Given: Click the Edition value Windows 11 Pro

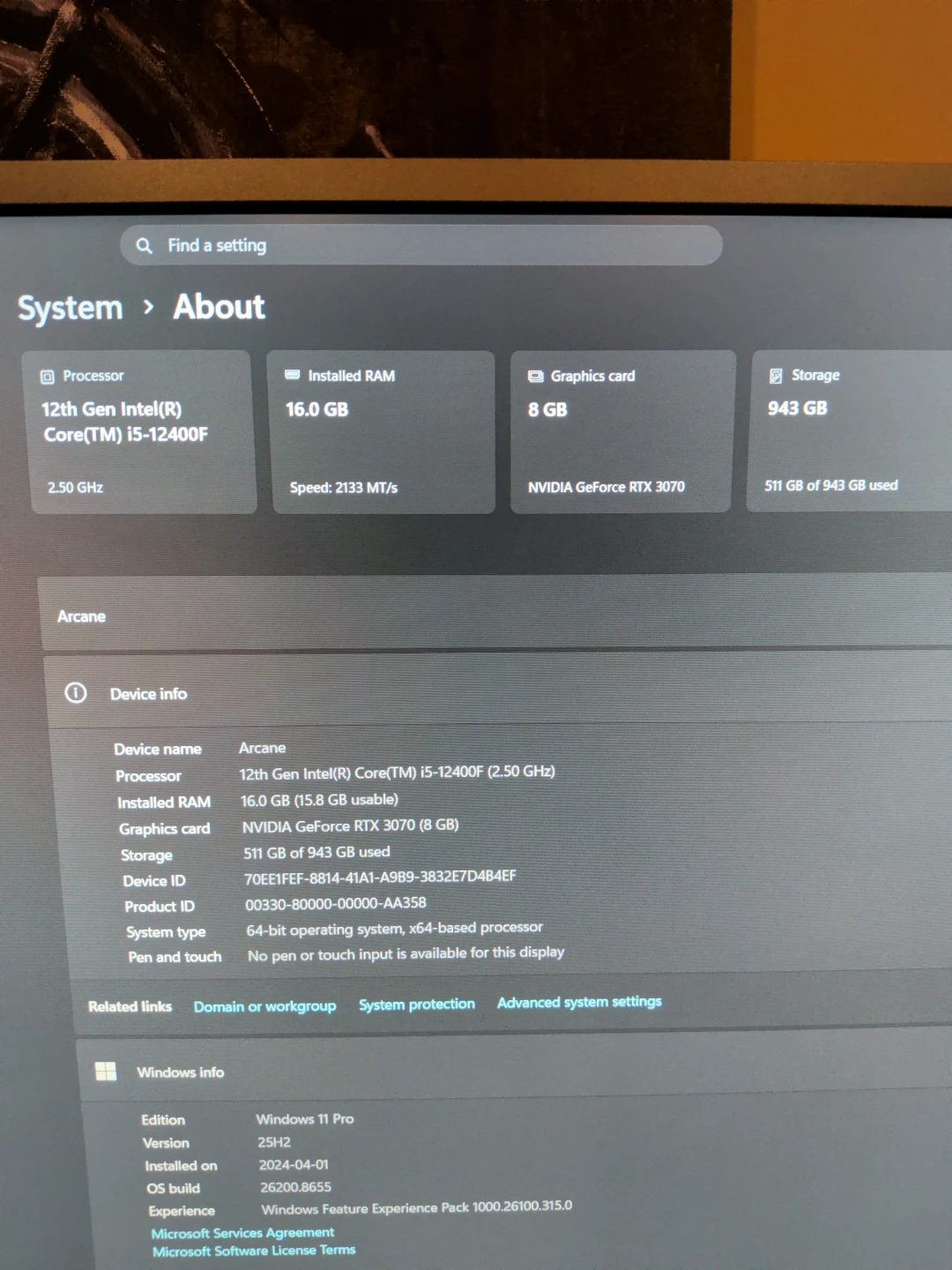Looking at the screenshot, I should [305, 1119].
